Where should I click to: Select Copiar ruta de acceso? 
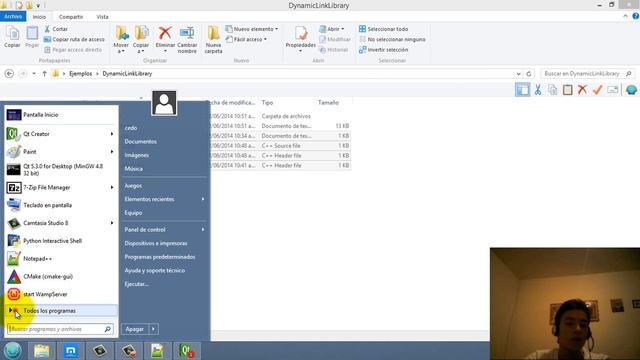[x=74, y=39]
